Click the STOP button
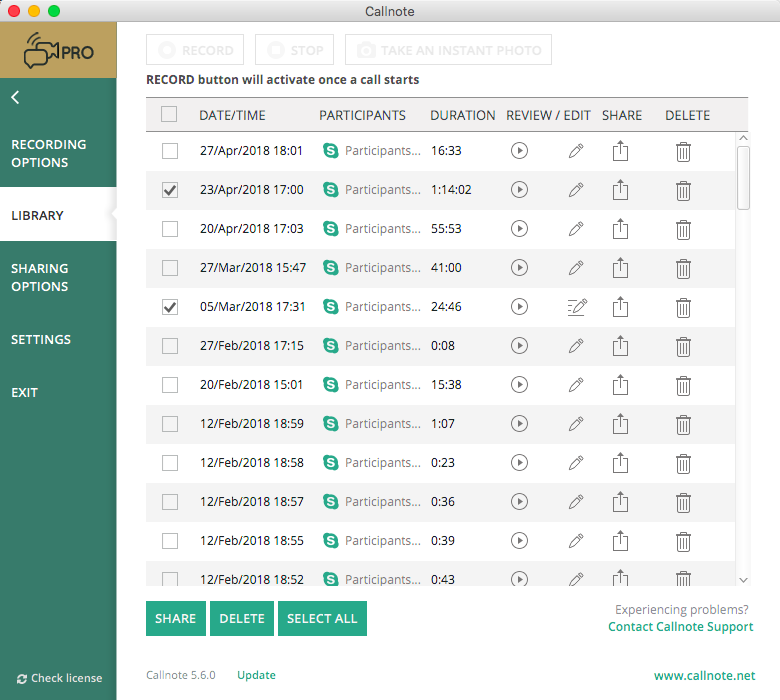 tap(294, 50)
